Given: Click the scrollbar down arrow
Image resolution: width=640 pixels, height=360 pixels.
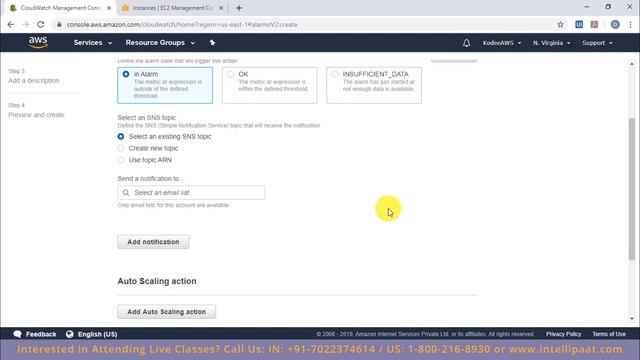Looking at the screenshot, I should [x=631, y=318].
